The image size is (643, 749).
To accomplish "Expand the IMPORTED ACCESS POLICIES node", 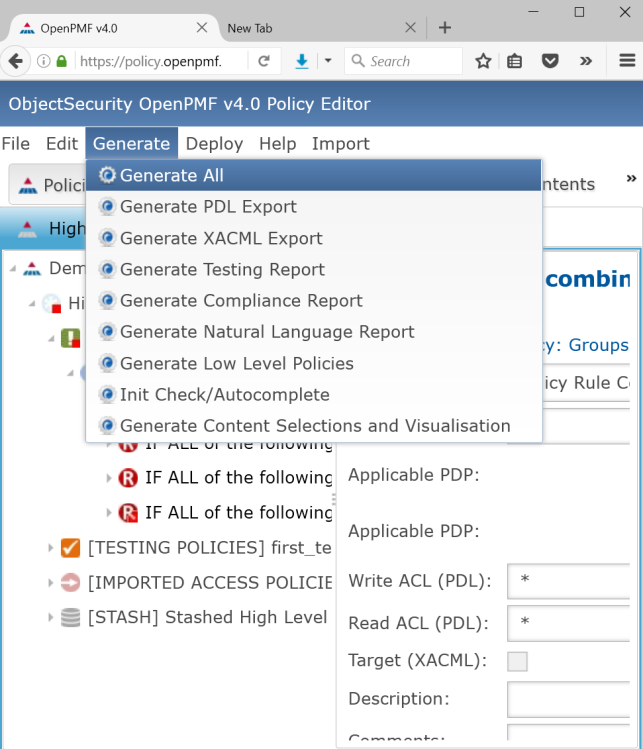I will tap(50, 583).
